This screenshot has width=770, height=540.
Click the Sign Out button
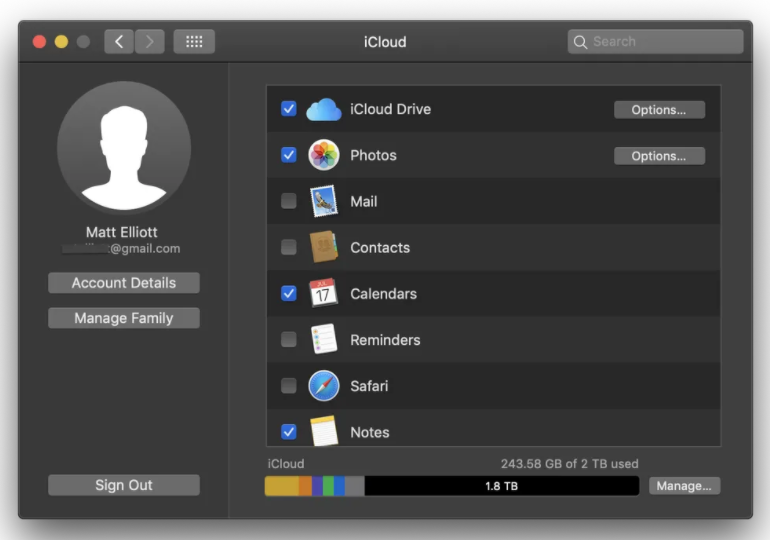coord(124,485)
